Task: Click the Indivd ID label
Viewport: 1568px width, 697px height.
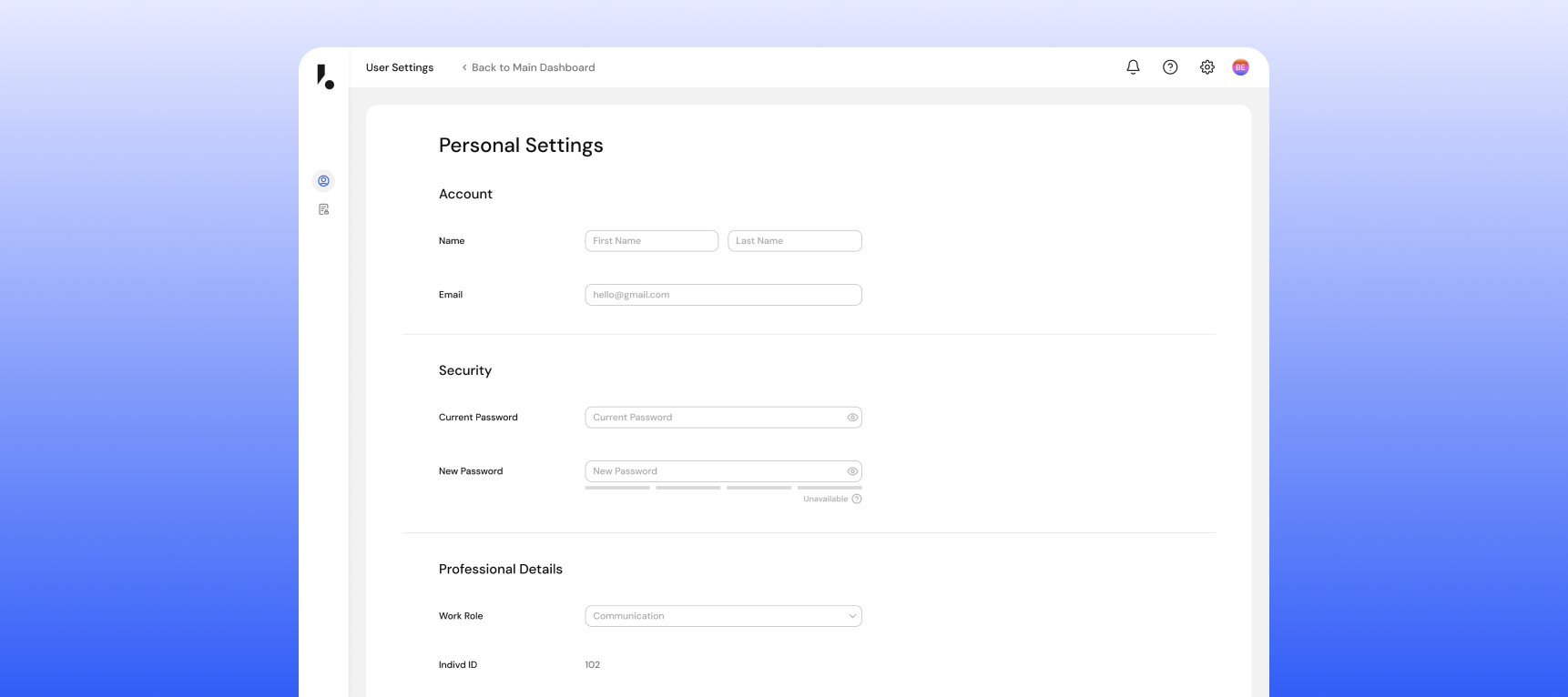Action: pos(458,665)
